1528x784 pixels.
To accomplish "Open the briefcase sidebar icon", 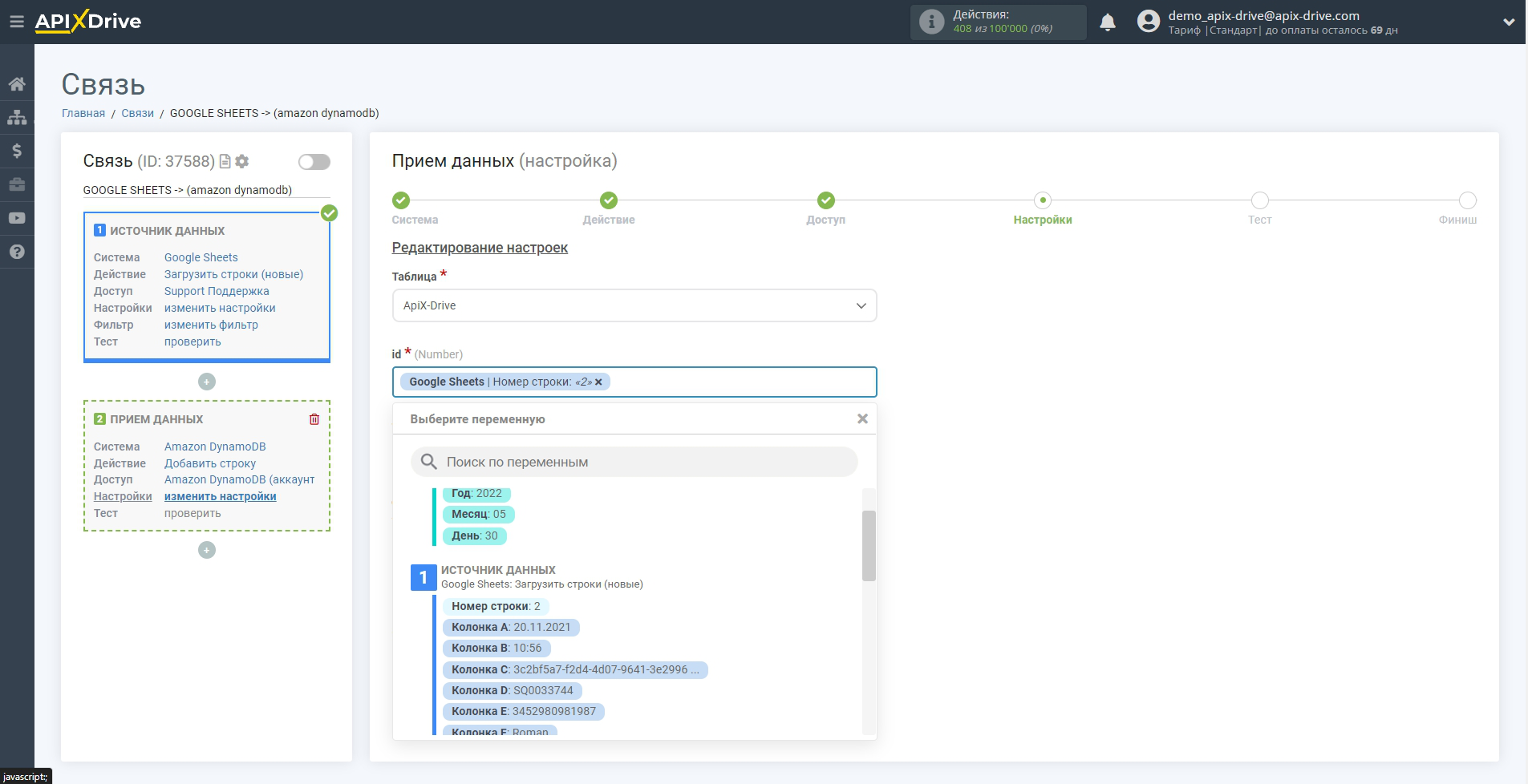I will 17,184.
